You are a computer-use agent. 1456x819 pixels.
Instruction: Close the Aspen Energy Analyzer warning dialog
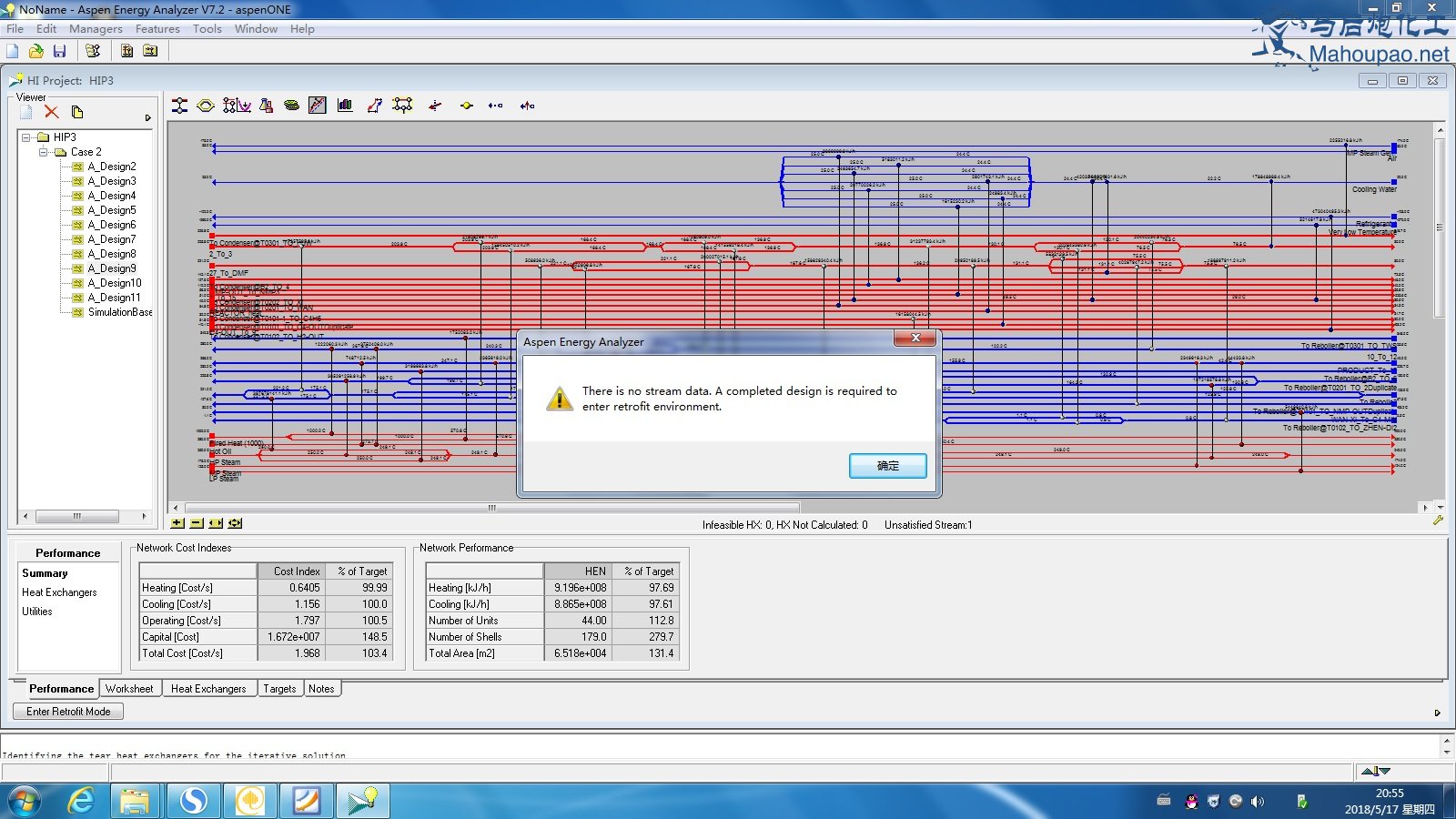coord(915,339)
